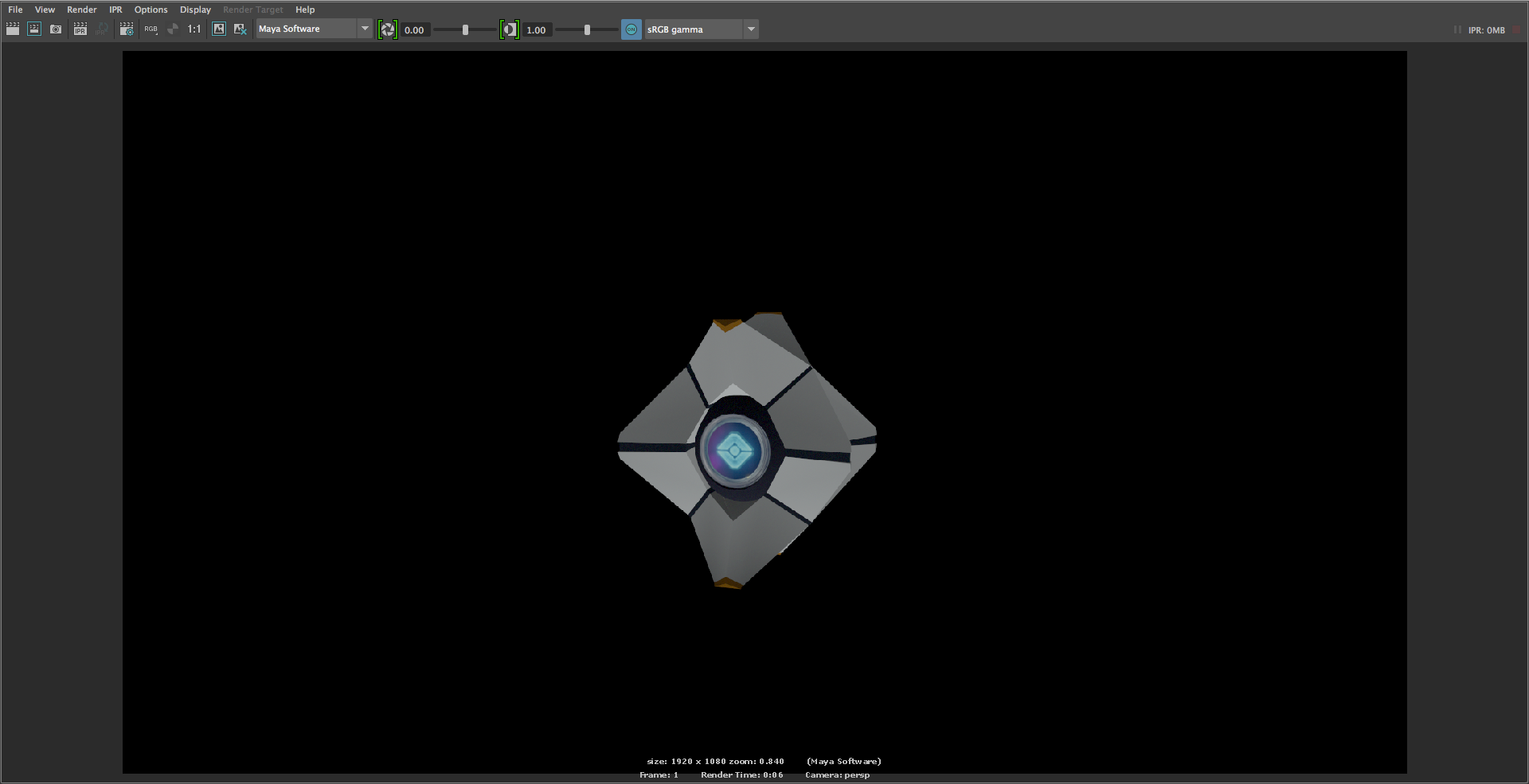
Task: Click the Frame: 1 text
Action: (x=659, y=775)
